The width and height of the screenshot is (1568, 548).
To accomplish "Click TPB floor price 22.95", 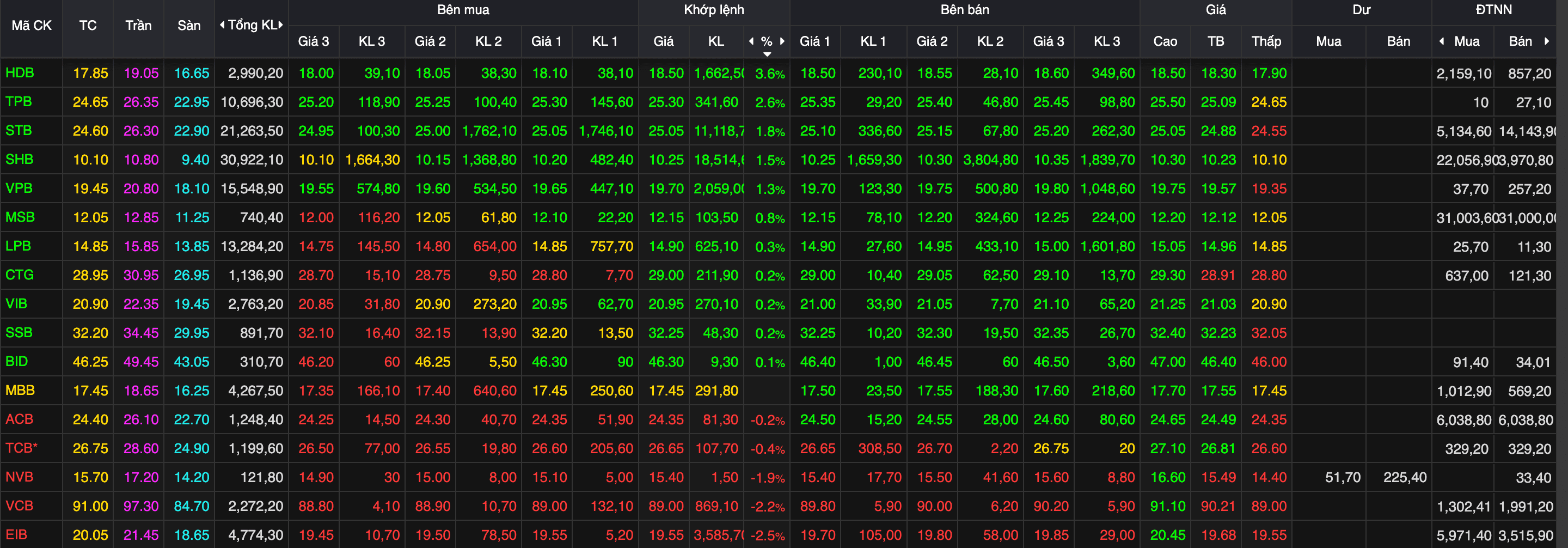I will (191, 102).
